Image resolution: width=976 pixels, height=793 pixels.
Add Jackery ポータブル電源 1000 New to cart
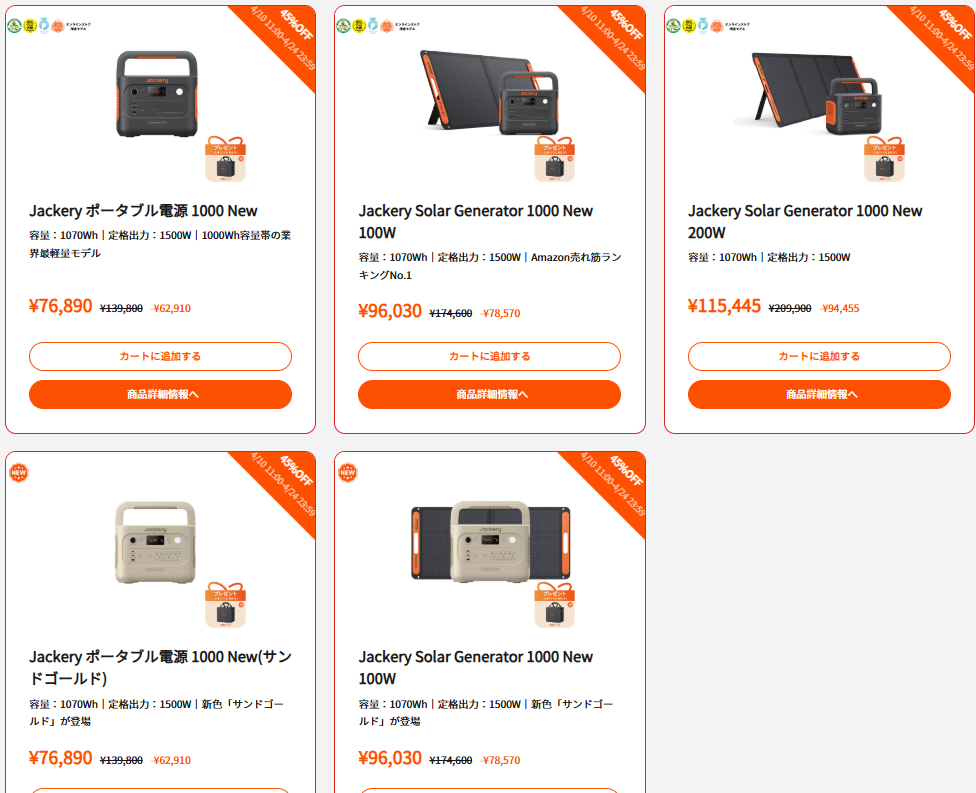[160, 357]
